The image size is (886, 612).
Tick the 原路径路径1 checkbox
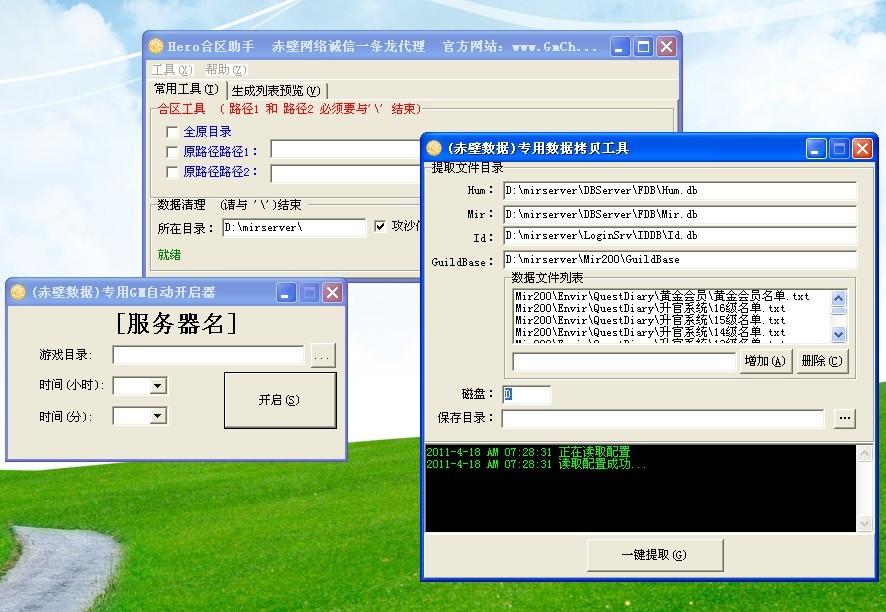pos(172,152)
